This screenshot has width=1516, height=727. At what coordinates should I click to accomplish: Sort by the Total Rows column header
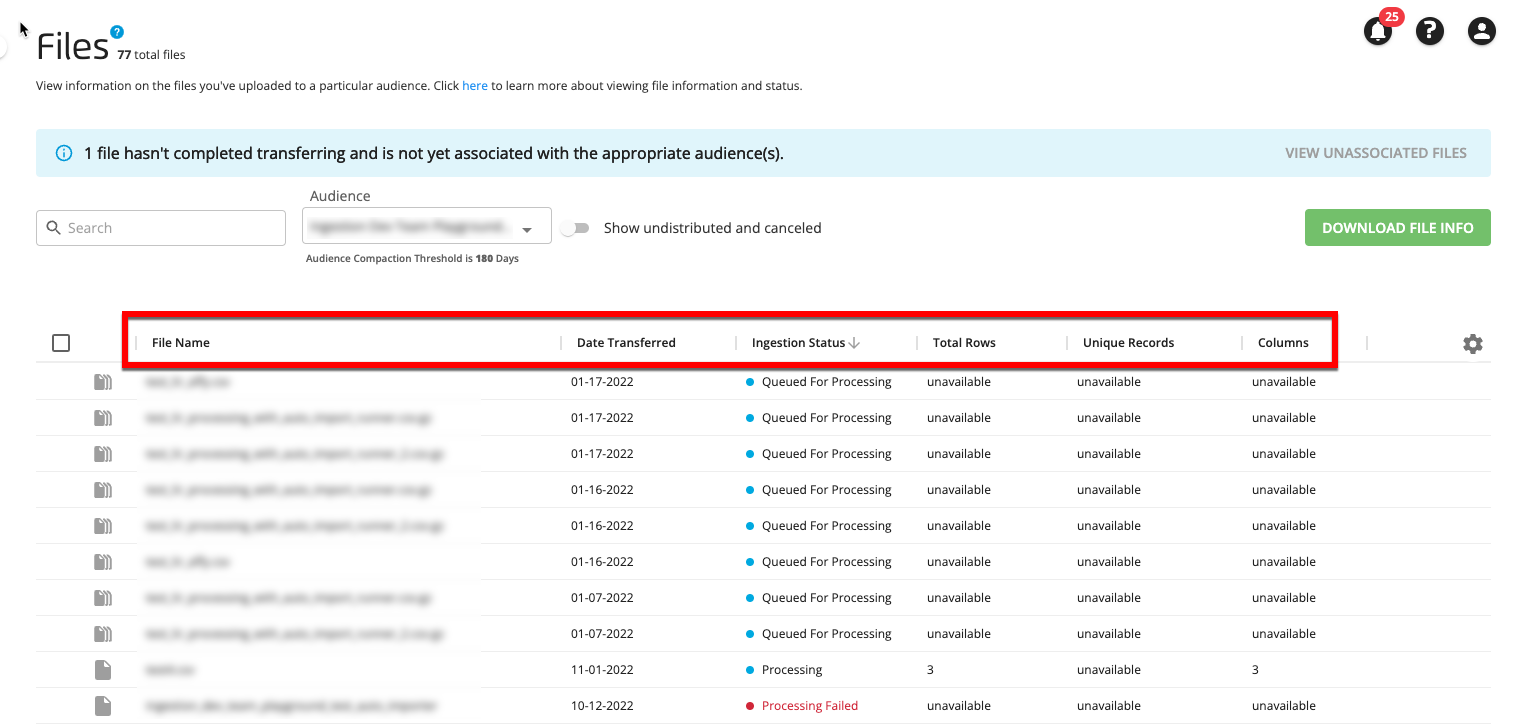tap(964, 343)
